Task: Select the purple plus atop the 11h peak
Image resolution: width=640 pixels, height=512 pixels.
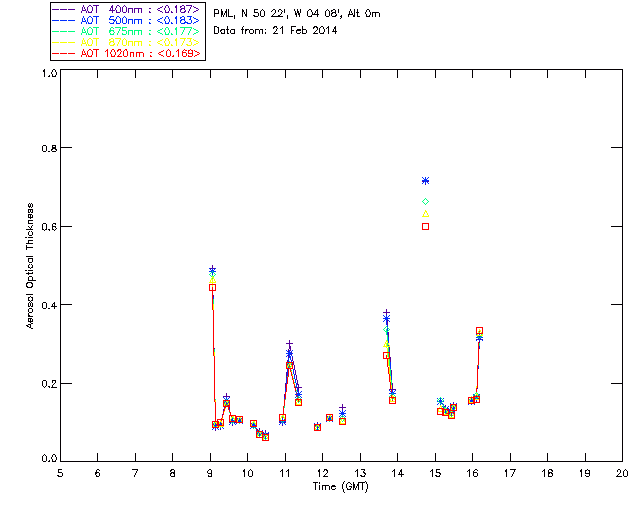Action: (289, 344)
